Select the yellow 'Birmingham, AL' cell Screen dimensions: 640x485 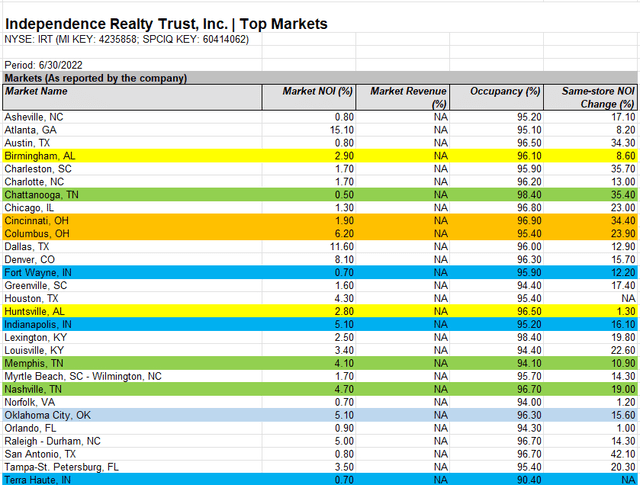[132, 156]
